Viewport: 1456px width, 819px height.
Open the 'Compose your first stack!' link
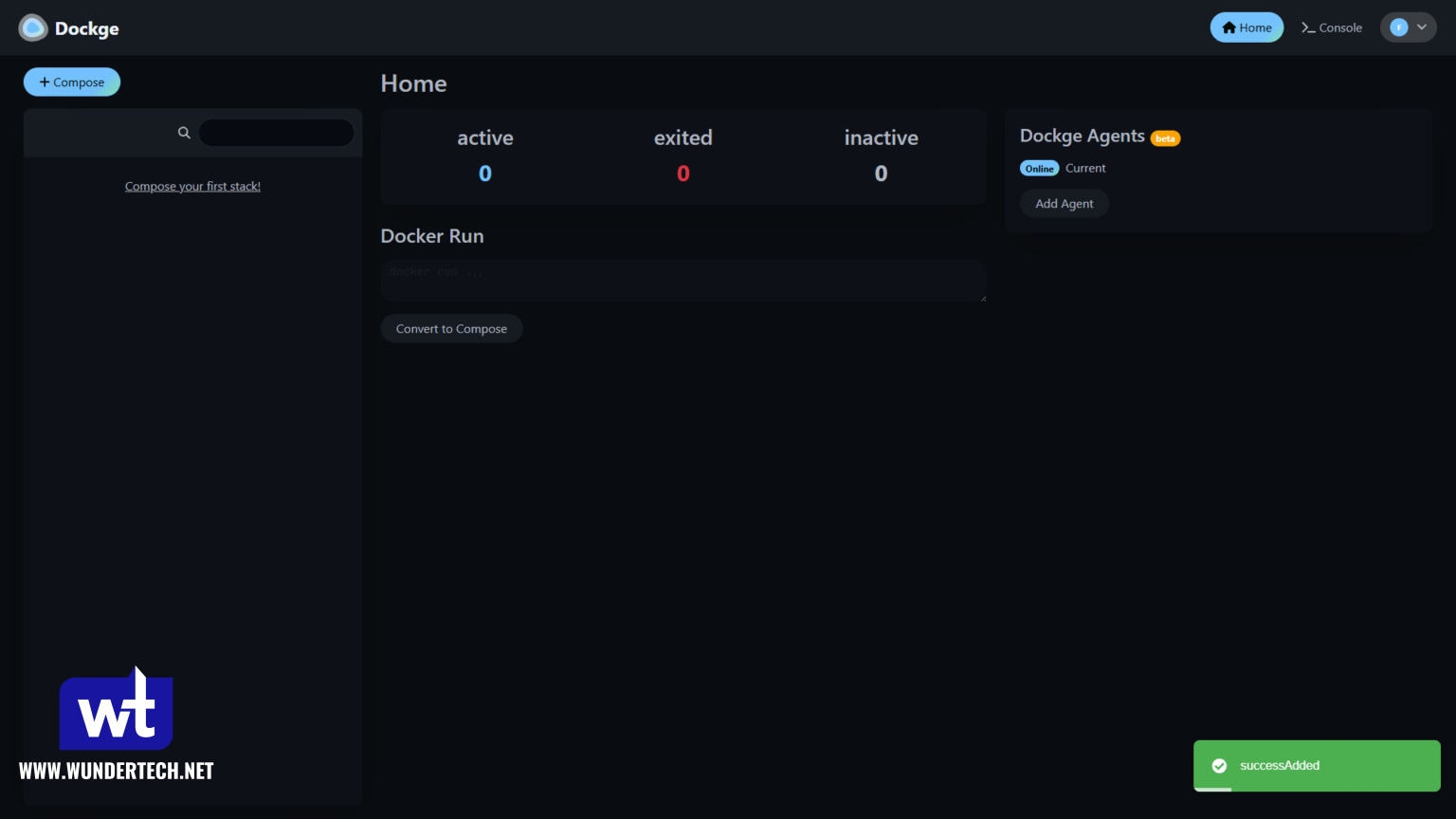click(192, 186)
